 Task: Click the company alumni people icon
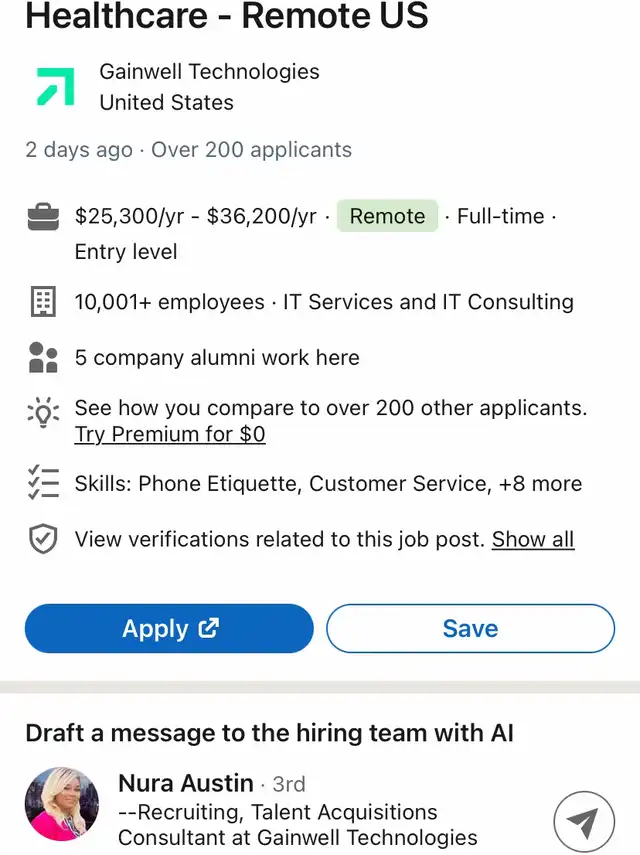tap(43, 358)
